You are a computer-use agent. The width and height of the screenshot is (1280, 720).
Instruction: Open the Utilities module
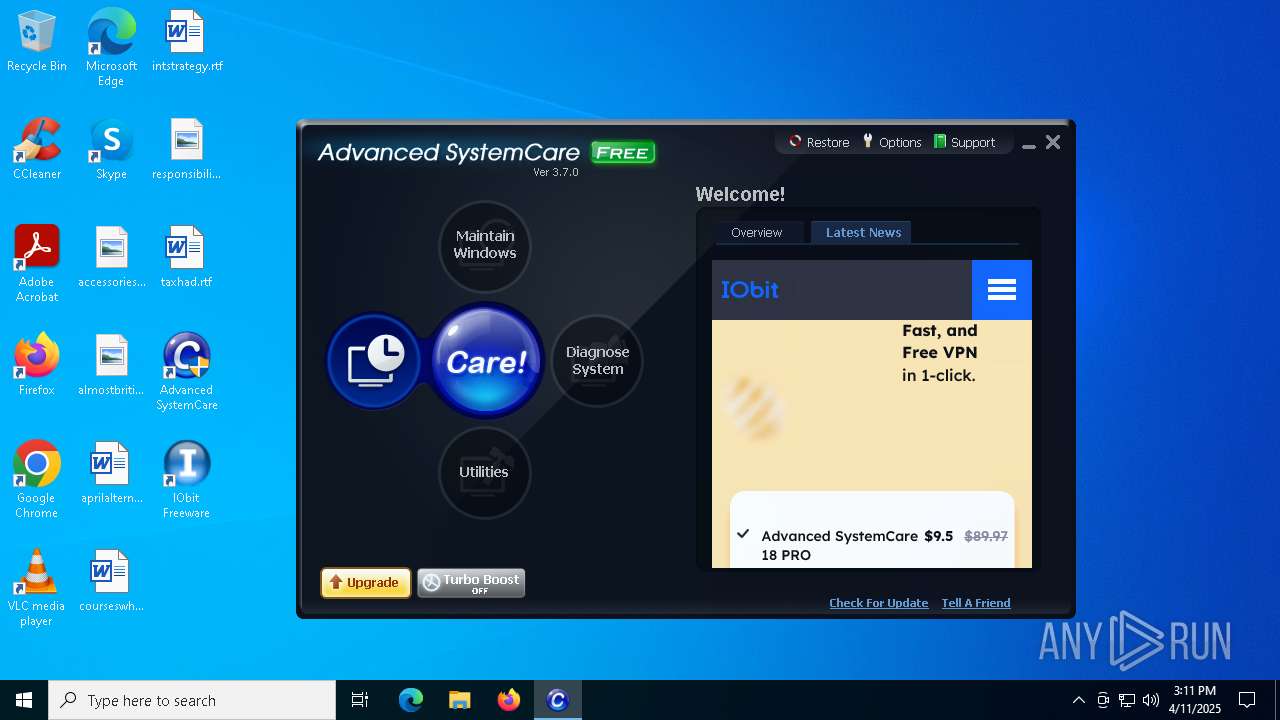(484, 472)
